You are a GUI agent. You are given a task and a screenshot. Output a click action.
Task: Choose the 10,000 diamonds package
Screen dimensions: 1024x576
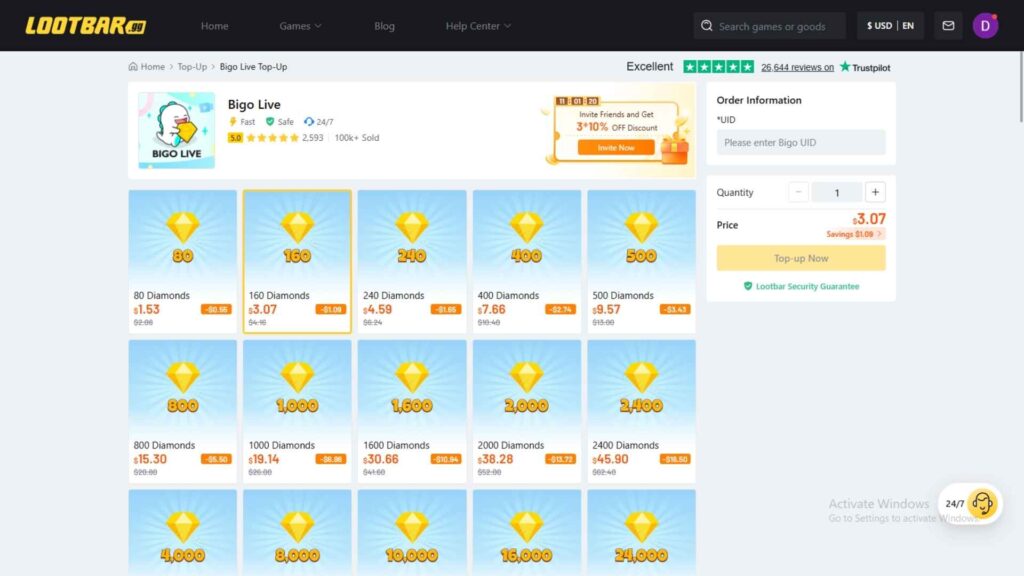pos(412,533)
